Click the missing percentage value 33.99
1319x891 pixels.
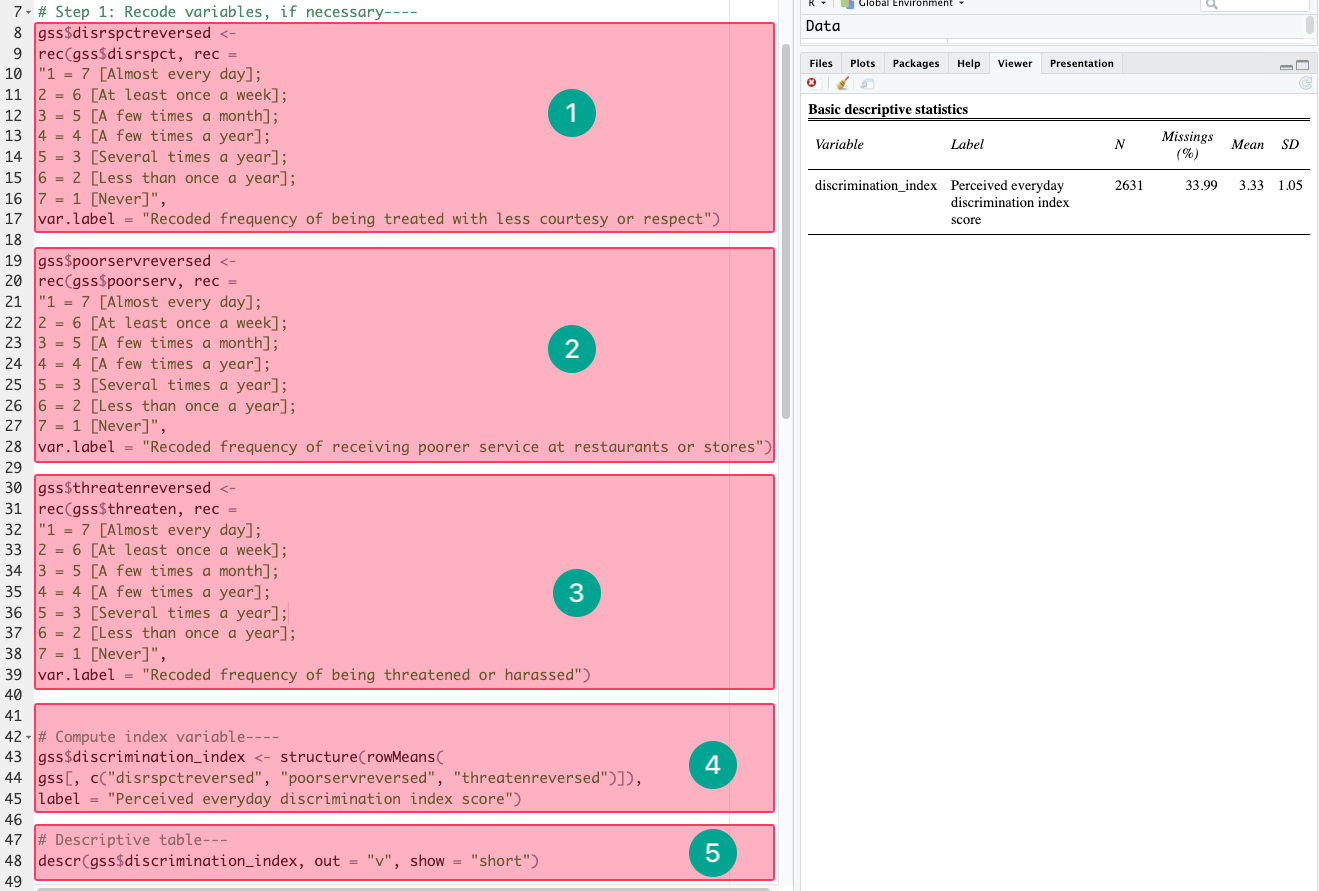pyautogui.click(x=1201, y=186)
